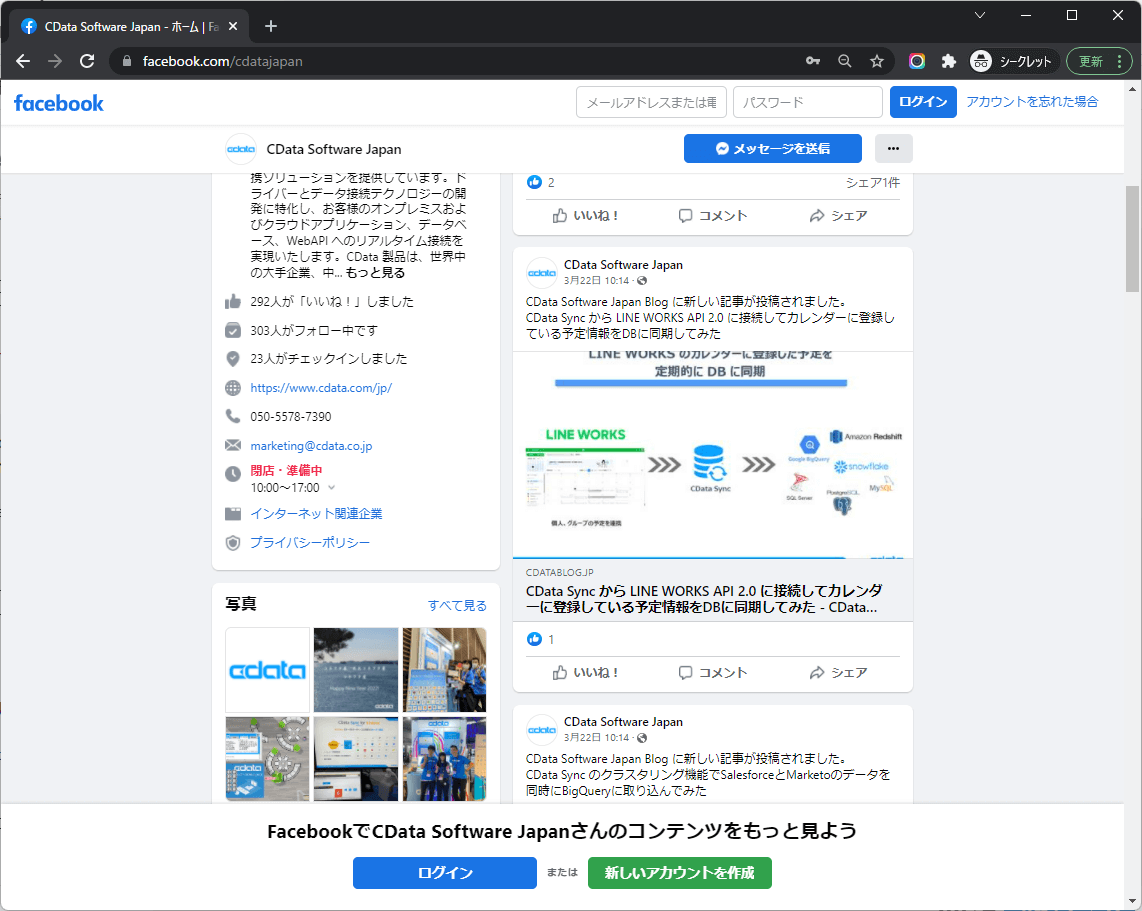Screen dimensions: 1142x911
Task: Click 3月22日 10:14 timestamp on LINE WORKS post
Action: [x=596, y=280]
